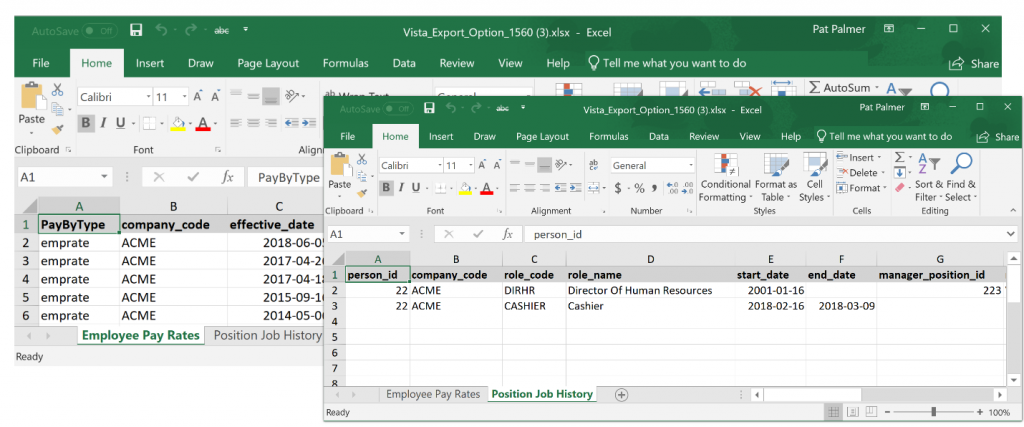This screenshot has width=1024, height=427.
Task: Click the red Font Color button in front window
Action: (x=486, y=189)
